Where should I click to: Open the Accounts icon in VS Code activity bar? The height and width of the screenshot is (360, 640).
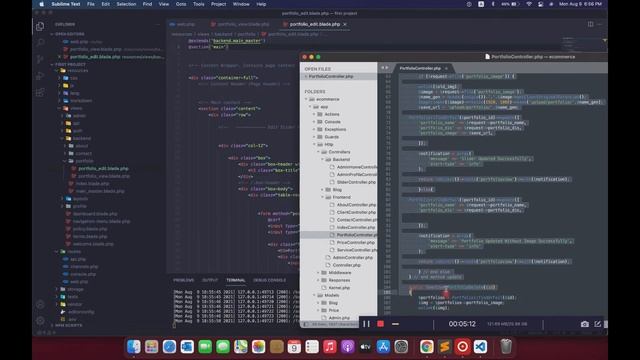[40, 304]
